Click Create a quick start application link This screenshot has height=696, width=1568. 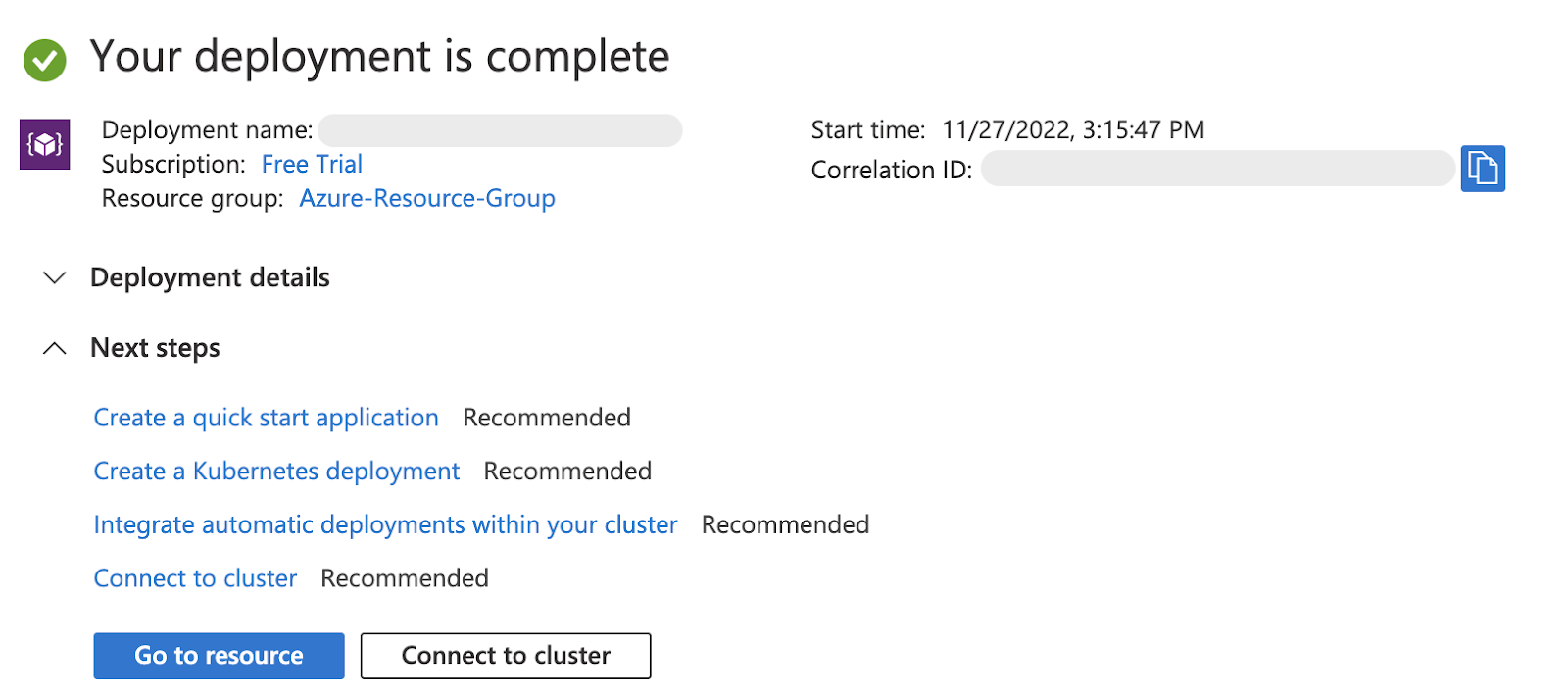tap(266, 418)
